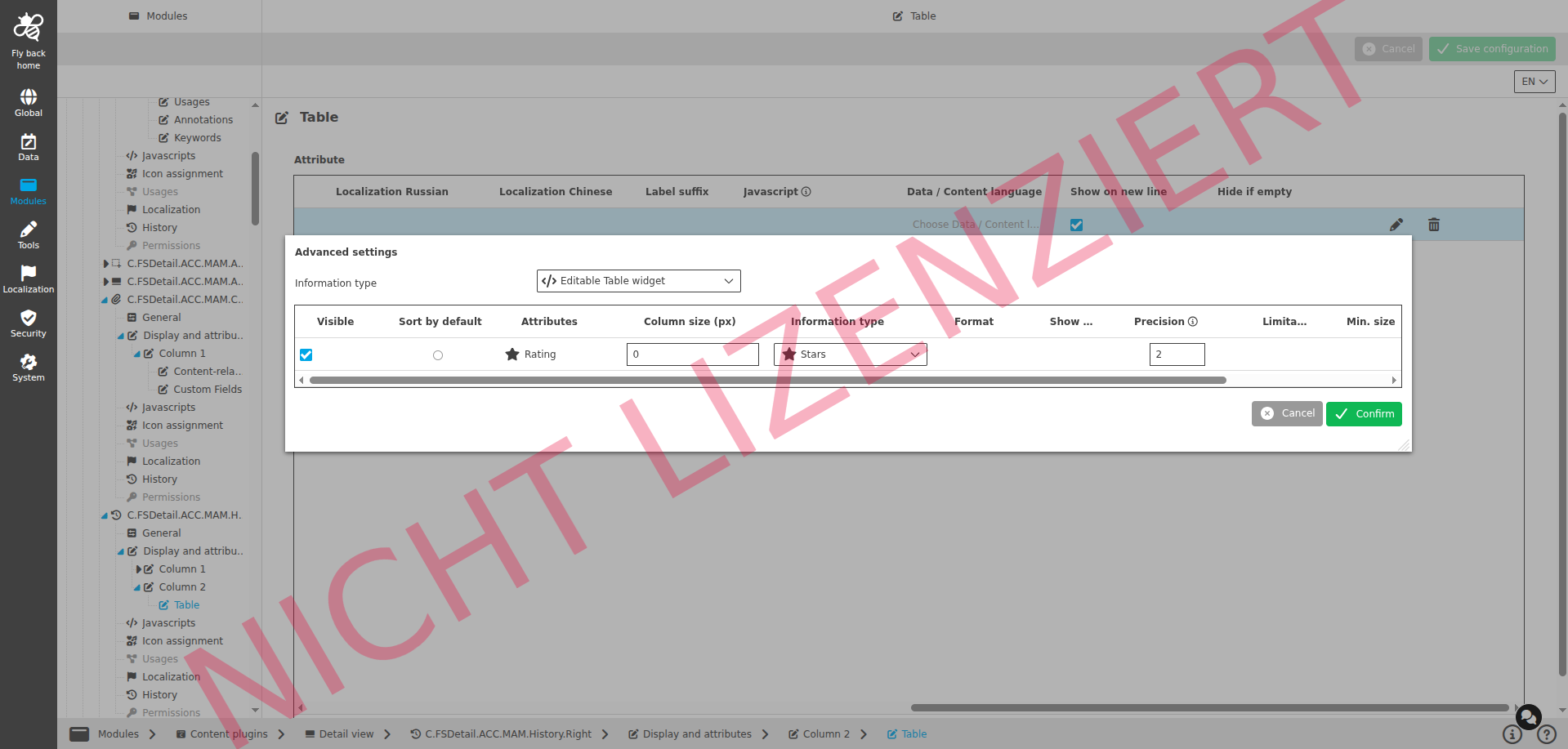Click the Min. size column header
The width and height of the screenshot is (1568, 749).
(1371, 322)
